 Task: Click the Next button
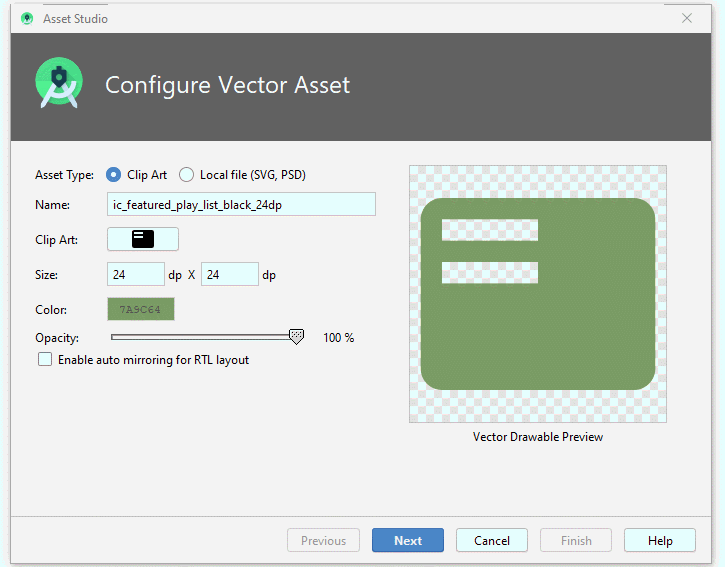(408, 540)
